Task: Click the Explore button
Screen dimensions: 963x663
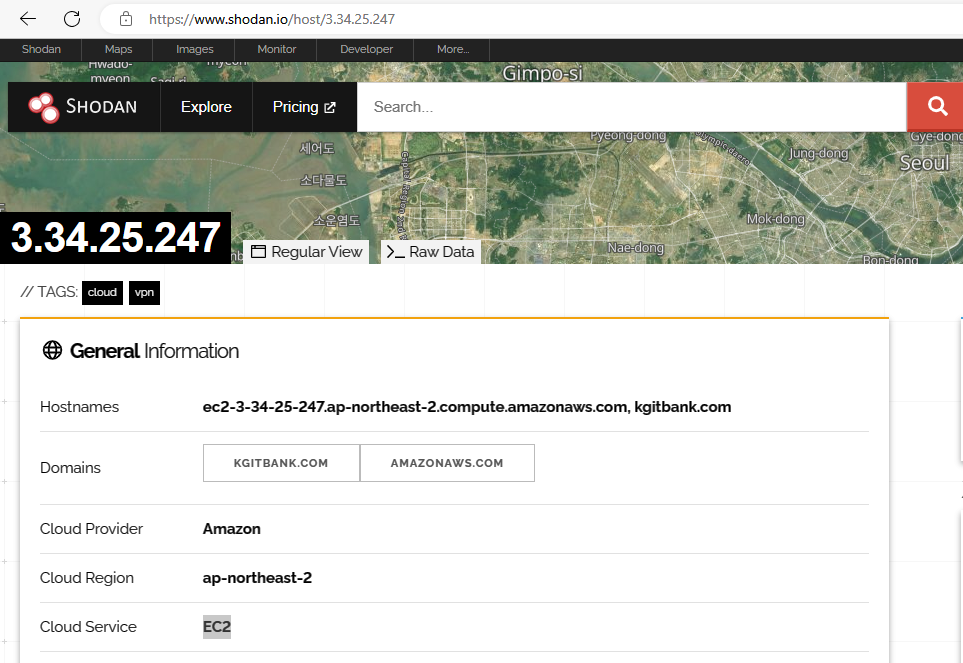Action: tap(206, 107)
